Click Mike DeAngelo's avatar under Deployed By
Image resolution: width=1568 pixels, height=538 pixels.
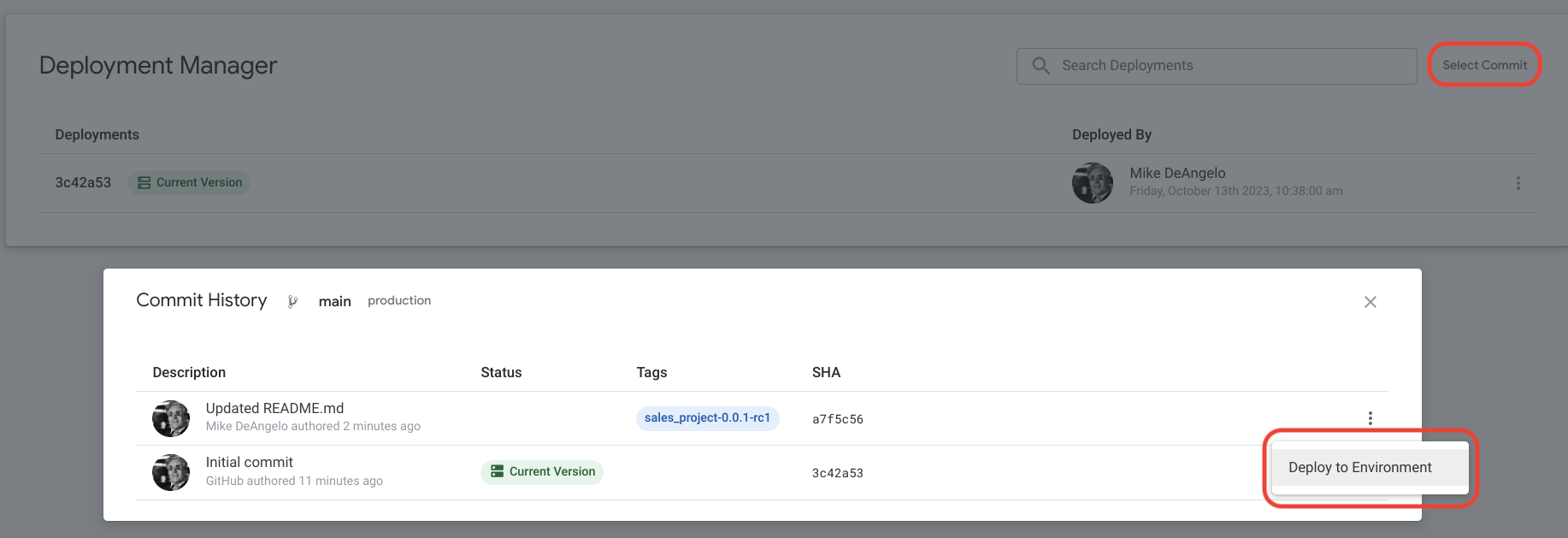(1092, 183)
